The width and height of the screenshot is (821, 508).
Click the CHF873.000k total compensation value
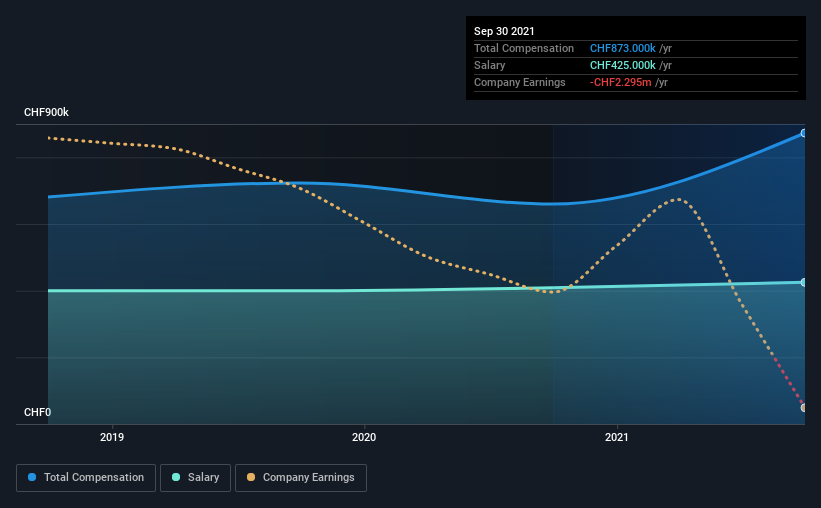[623, 48]
